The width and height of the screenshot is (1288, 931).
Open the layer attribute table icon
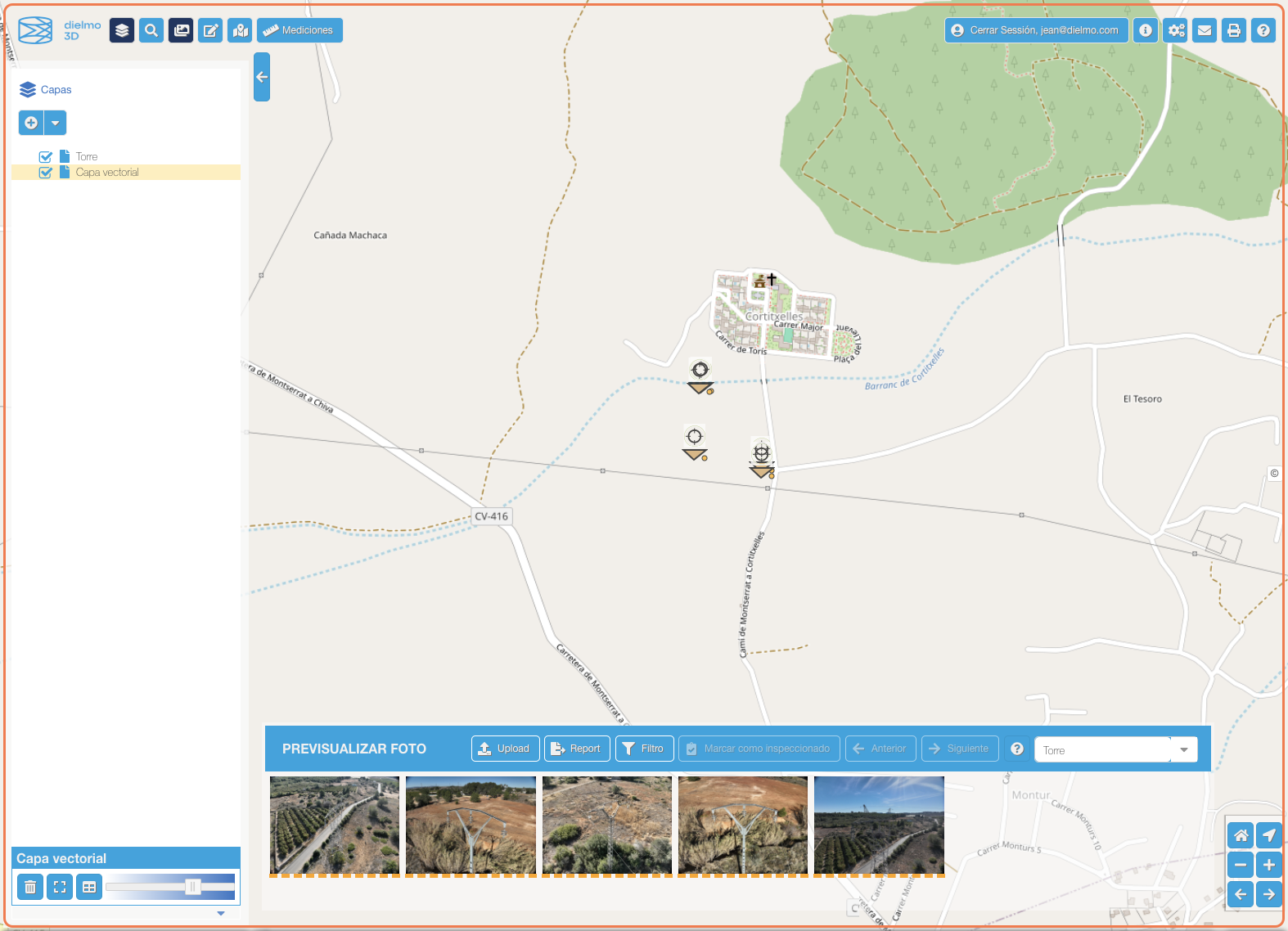(89, 887)
